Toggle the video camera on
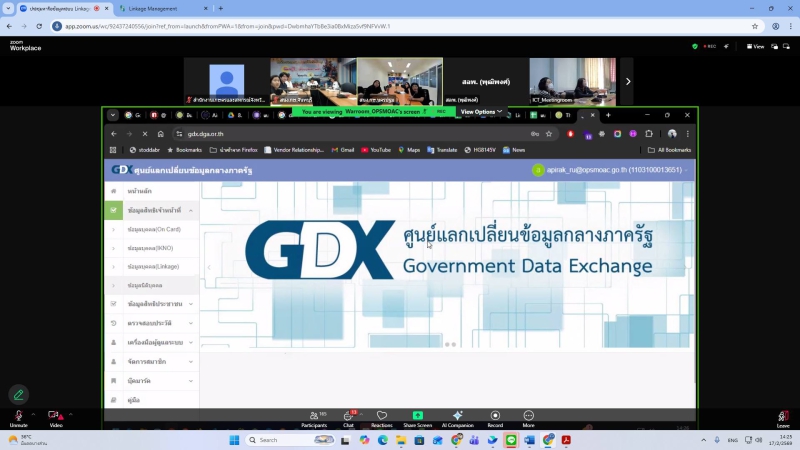Screen dimensions: 800x450 coord(56,417)
